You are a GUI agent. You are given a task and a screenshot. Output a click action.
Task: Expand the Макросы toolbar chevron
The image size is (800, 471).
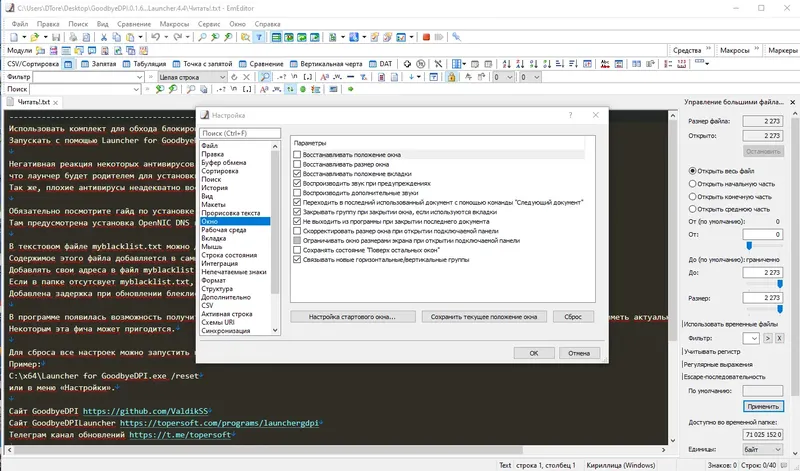click(x=757, y=49)
